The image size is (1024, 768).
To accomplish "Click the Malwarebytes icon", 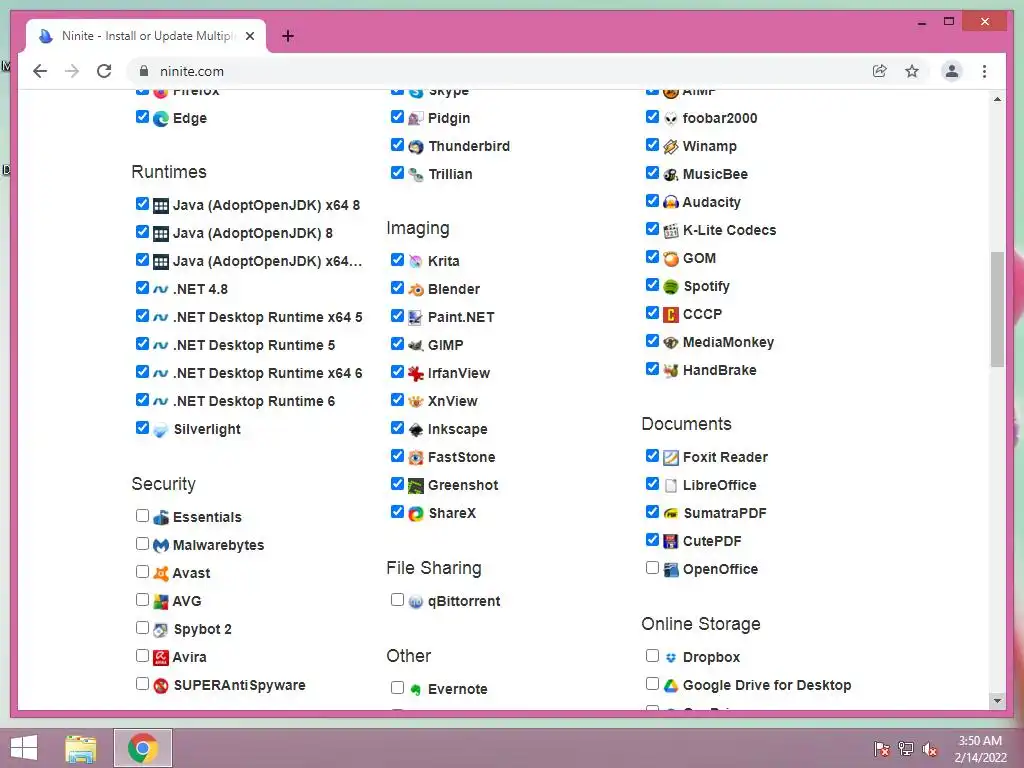I will (x=161, y=545).
